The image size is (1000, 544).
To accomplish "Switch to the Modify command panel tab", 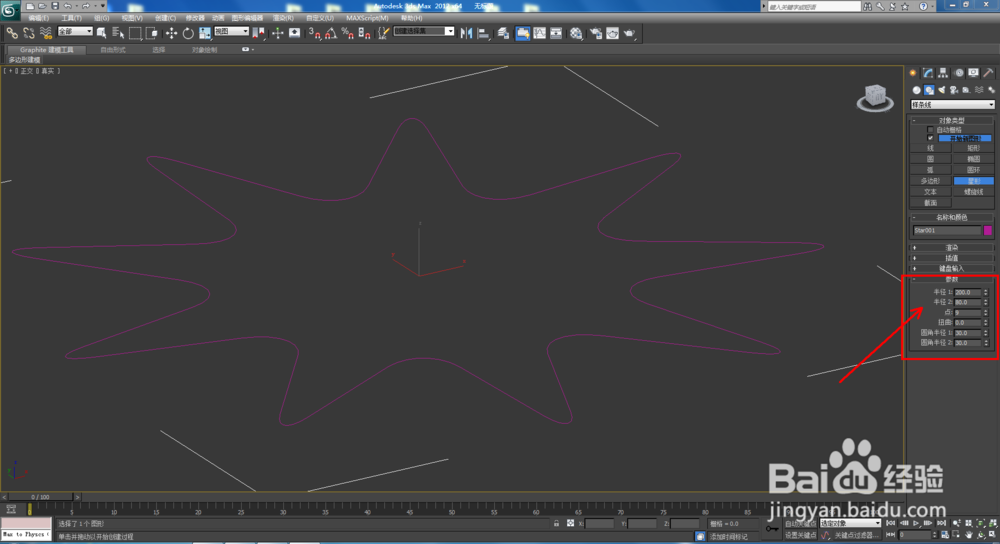I will point(928,73).
